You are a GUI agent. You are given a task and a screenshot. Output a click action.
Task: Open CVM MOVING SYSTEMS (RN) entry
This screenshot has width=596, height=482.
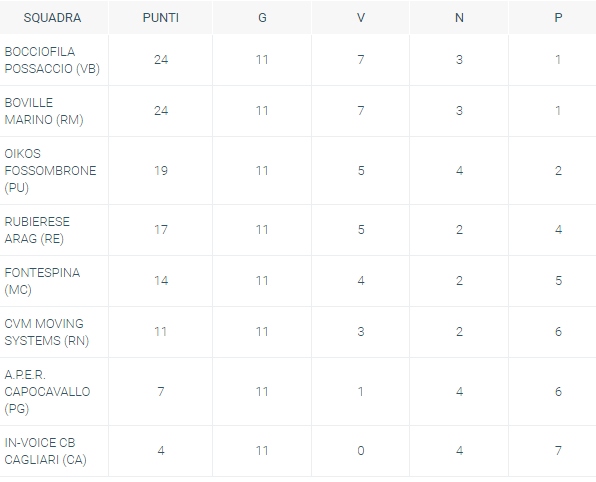pos(46,332)
